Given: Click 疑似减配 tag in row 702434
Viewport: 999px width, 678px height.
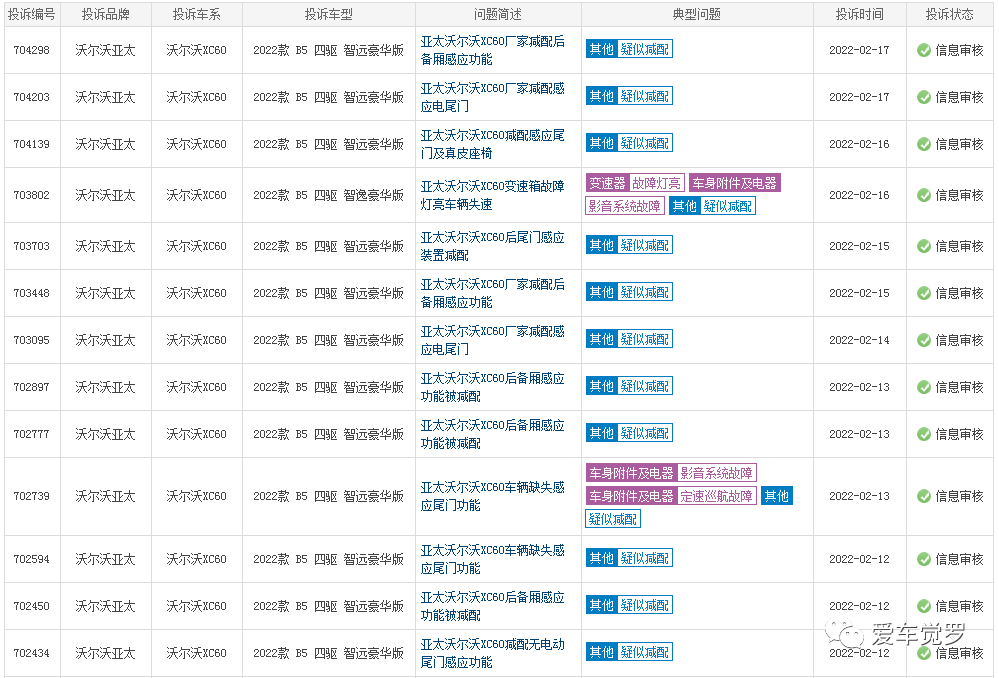Looking at the screenshot, I should click(645, 653).
